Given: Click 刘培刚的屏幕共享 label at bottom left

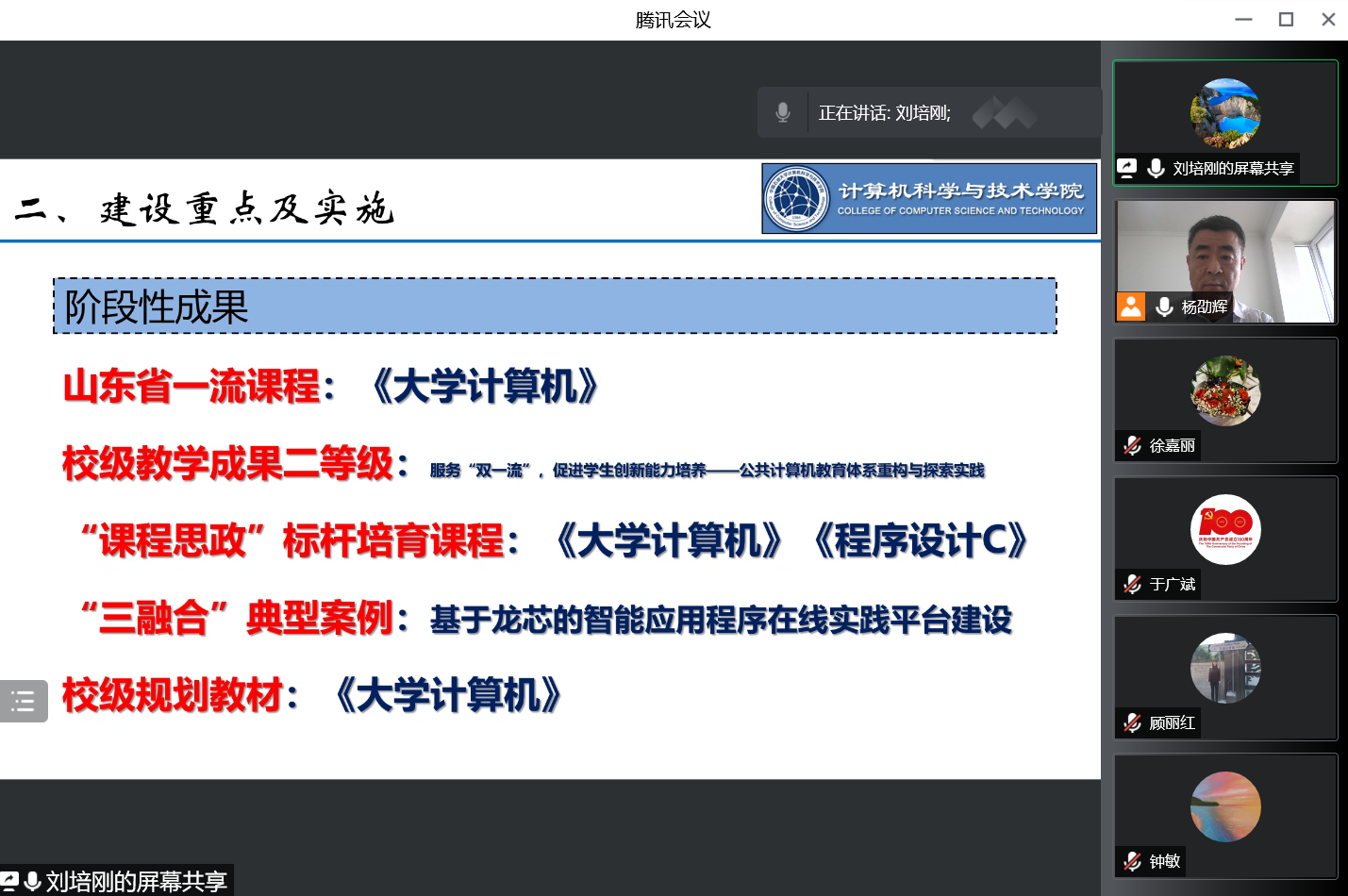Looking at the screenshot, I should [x=135, y=881].
